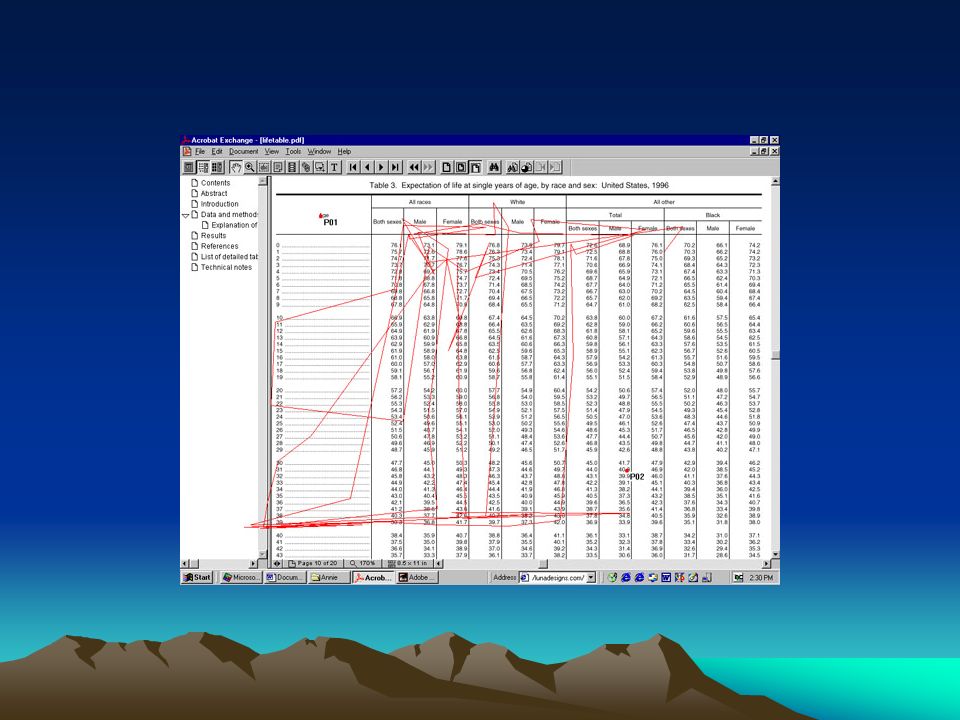Image resolution: width=960 pixels, height=720 pixels.
Task: Go to Next Page
Action: (381, 167)
